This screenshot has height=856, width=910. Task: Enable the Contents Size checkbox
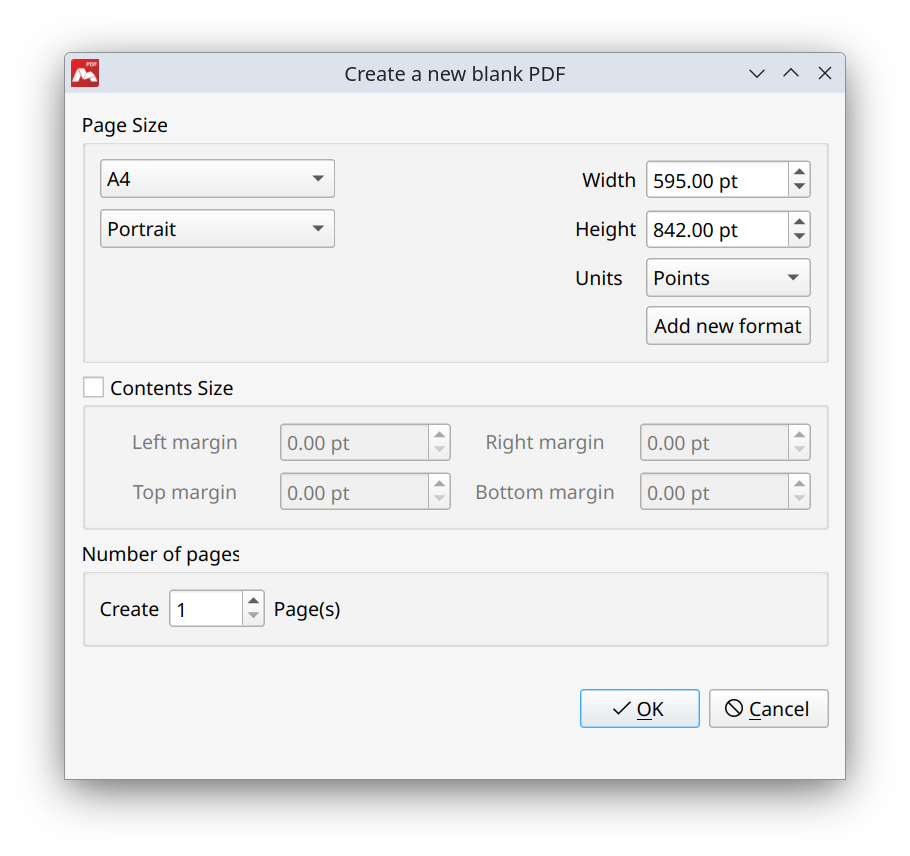pyautogui.click(x=93, y=386)
